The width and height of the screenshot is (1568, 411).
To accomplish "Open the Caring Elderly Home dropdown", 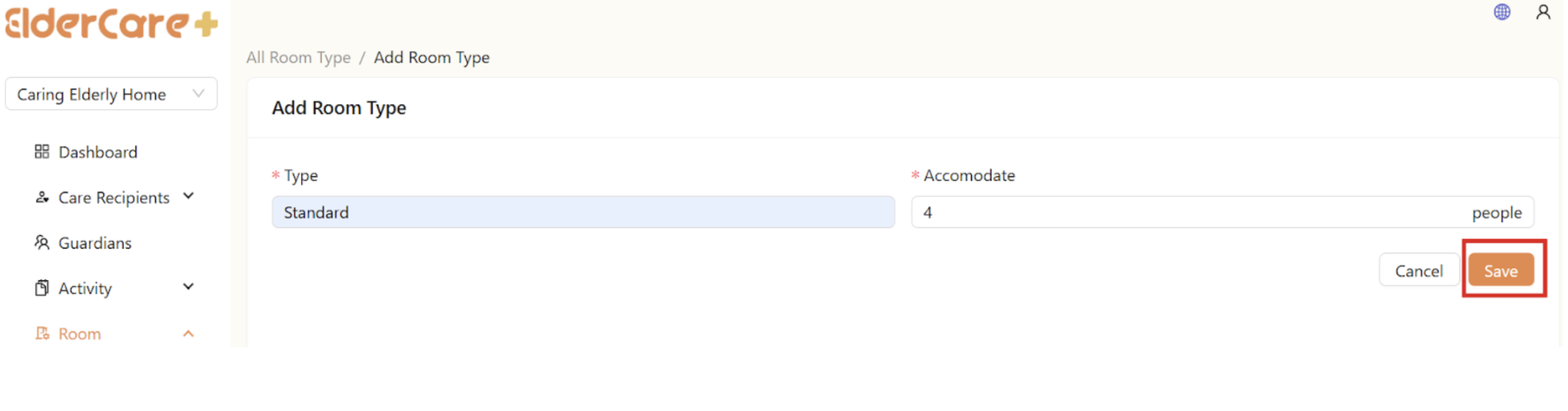I will pos(111,94).
